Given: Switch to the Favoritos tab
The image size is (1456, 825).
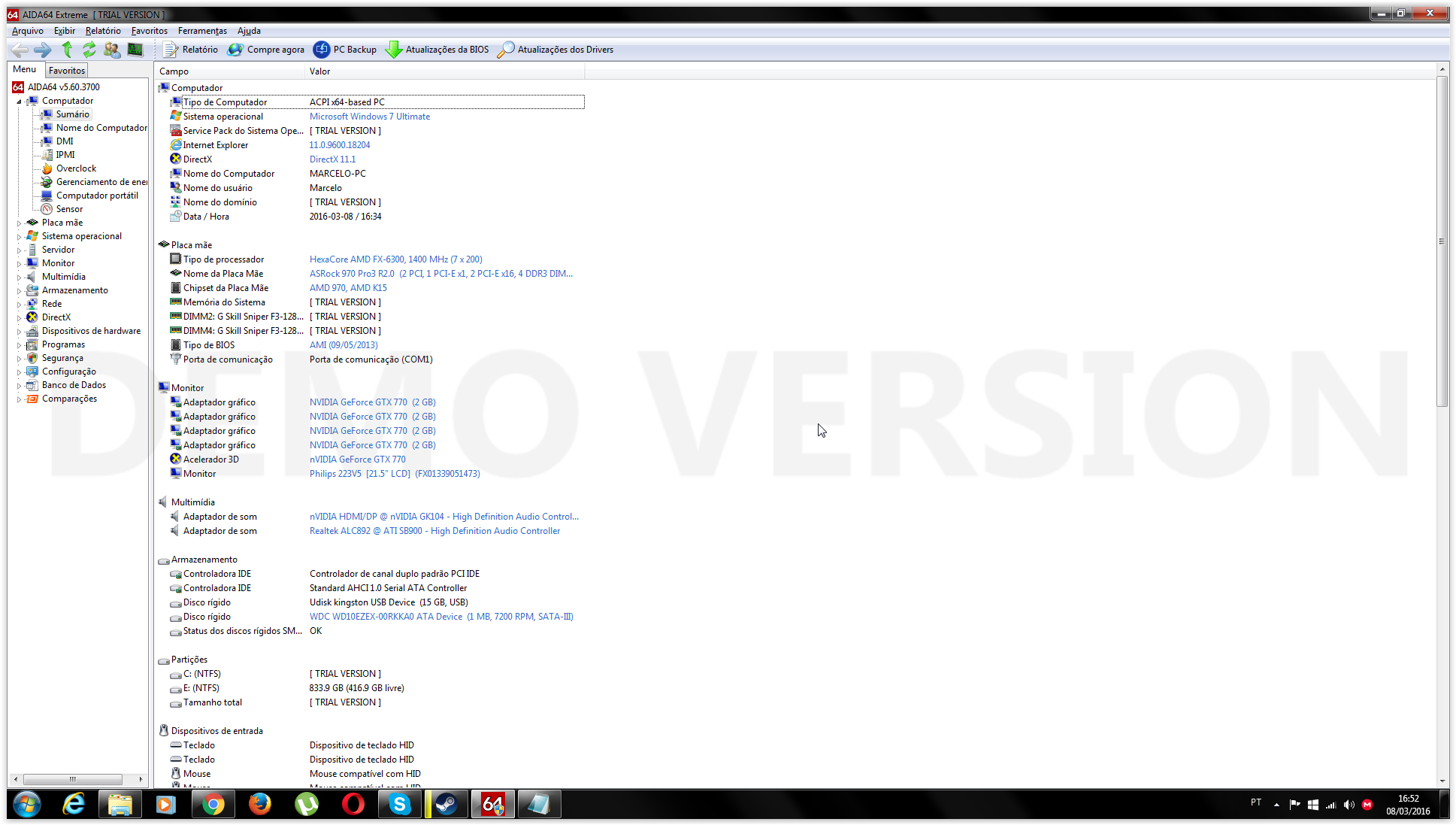Looking at the screenshot, I should click(x=67, y=70).
